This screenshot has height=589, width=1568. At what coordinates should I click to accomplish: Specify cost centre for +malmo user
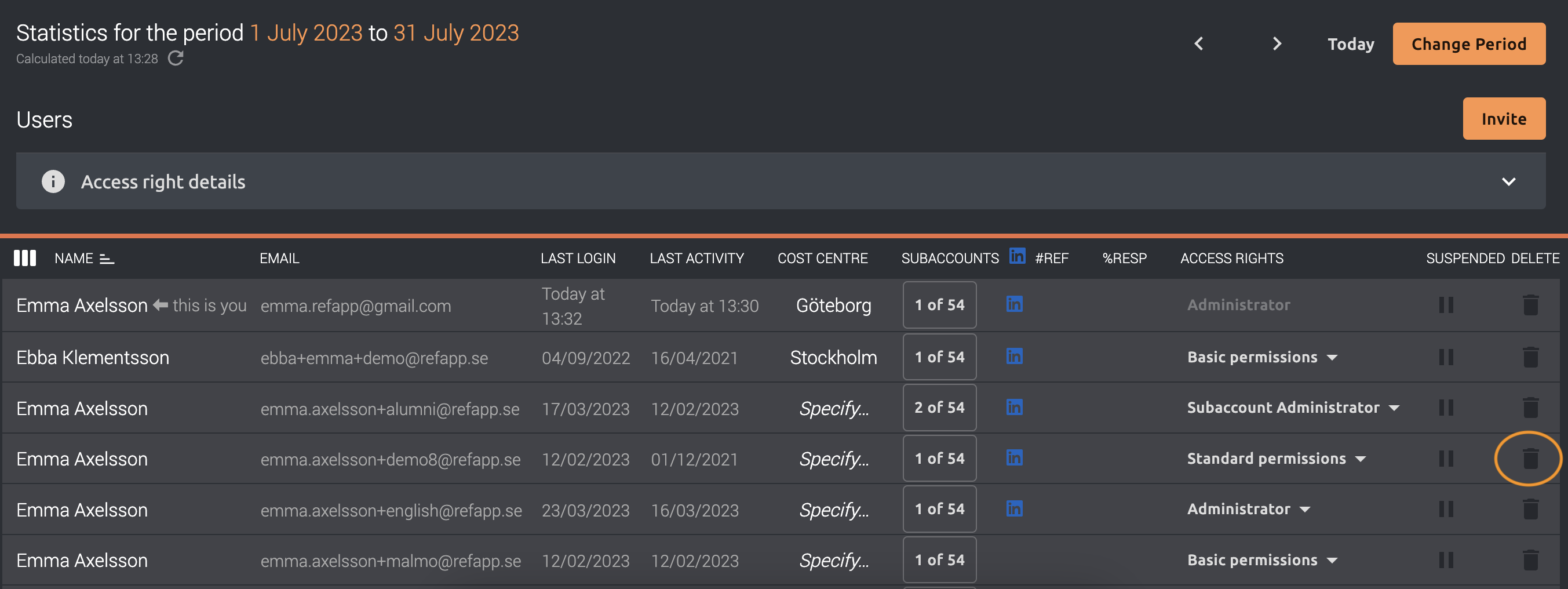pos(833,561)
